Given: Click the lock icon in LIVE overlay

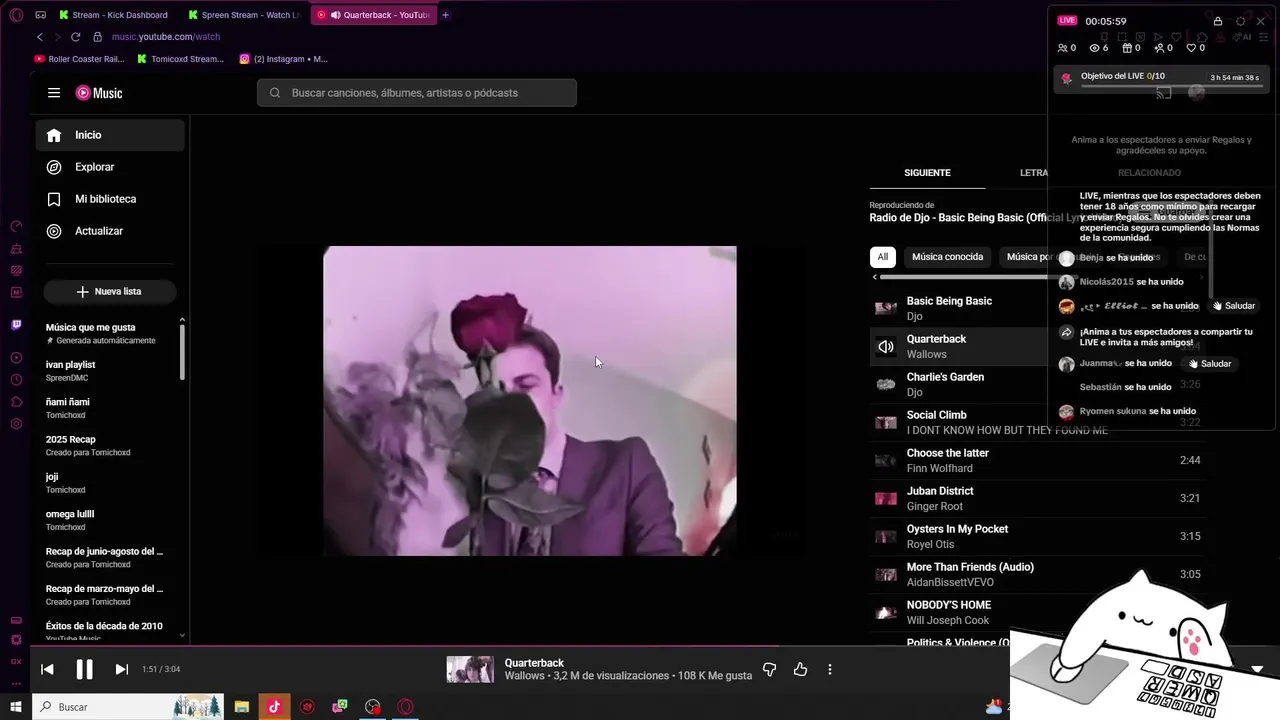Looking at the screenshot, I should click(x=1217, y=21).
